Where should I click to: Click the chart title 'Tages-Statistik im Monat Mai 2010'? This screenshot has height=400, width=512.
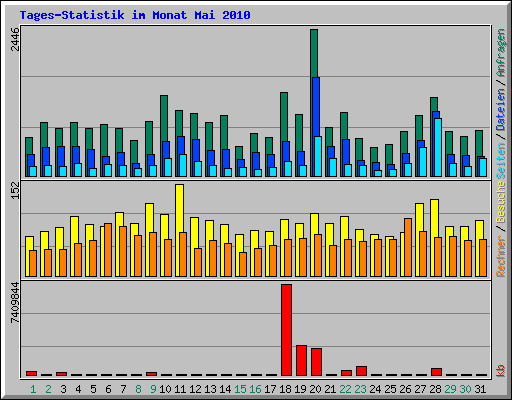click(x=135, y=15)
